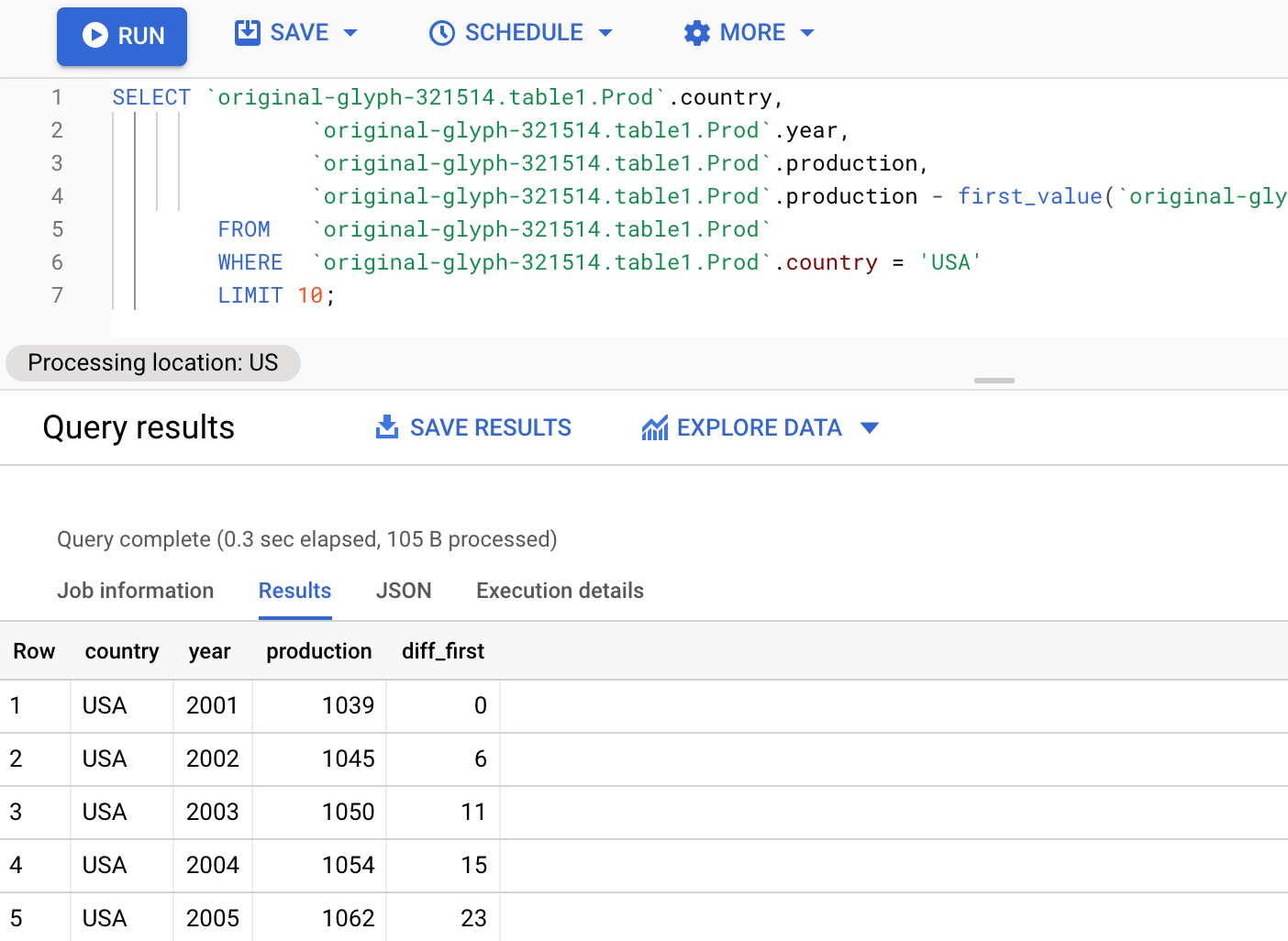Select line number 5 in the editor
The image size is (1288, 941).
pyautogui.click(x=57, y=228)
